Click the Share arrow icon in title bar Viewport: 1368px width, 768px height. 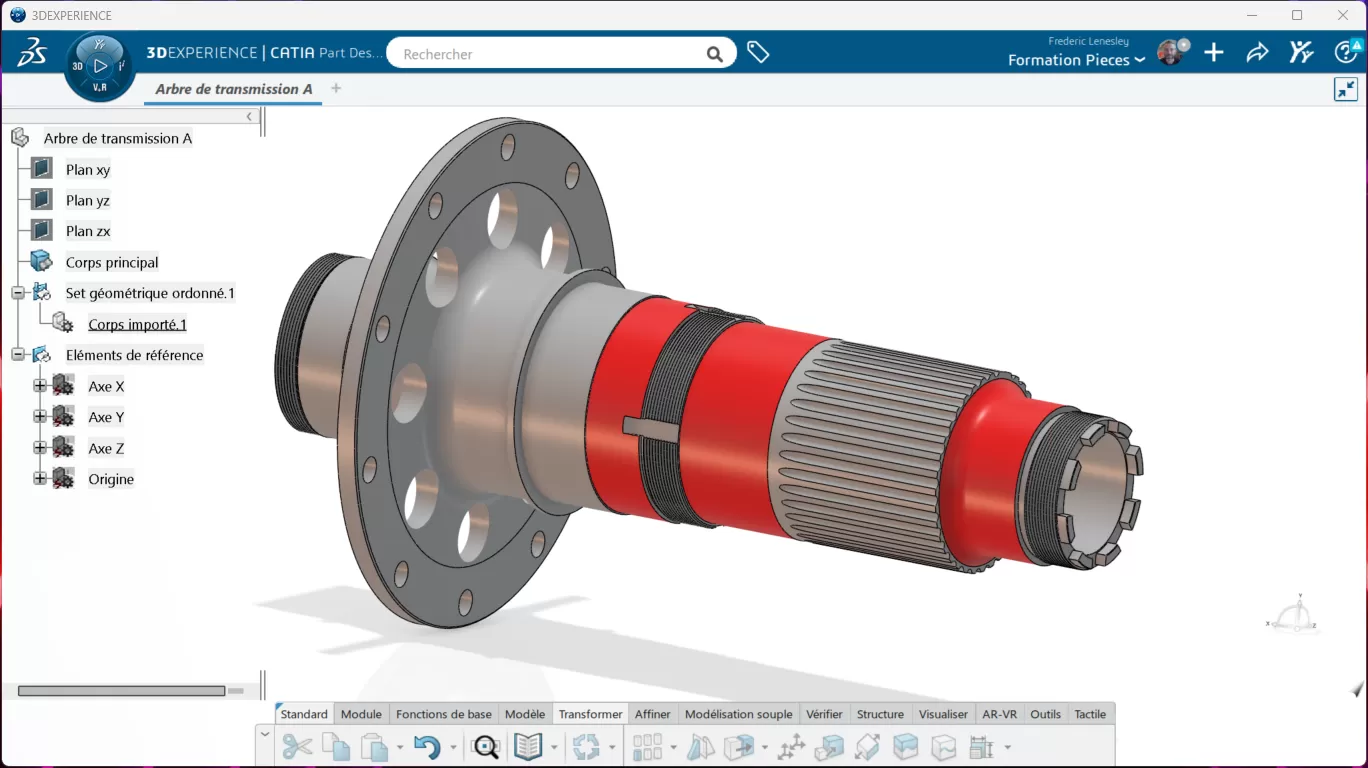(x=1257, y=52)
